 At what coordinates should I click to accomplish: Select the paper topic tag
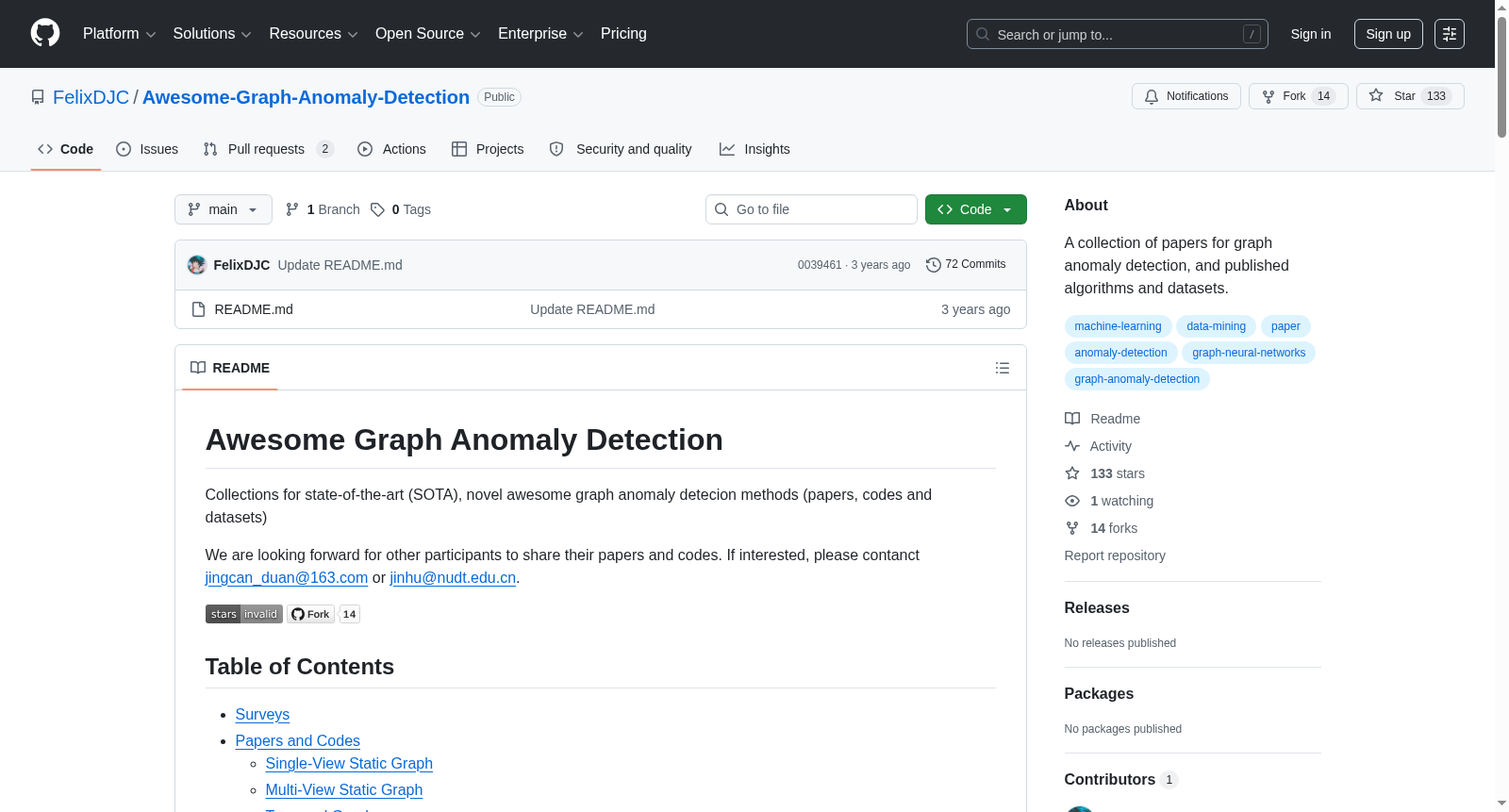1285,326
